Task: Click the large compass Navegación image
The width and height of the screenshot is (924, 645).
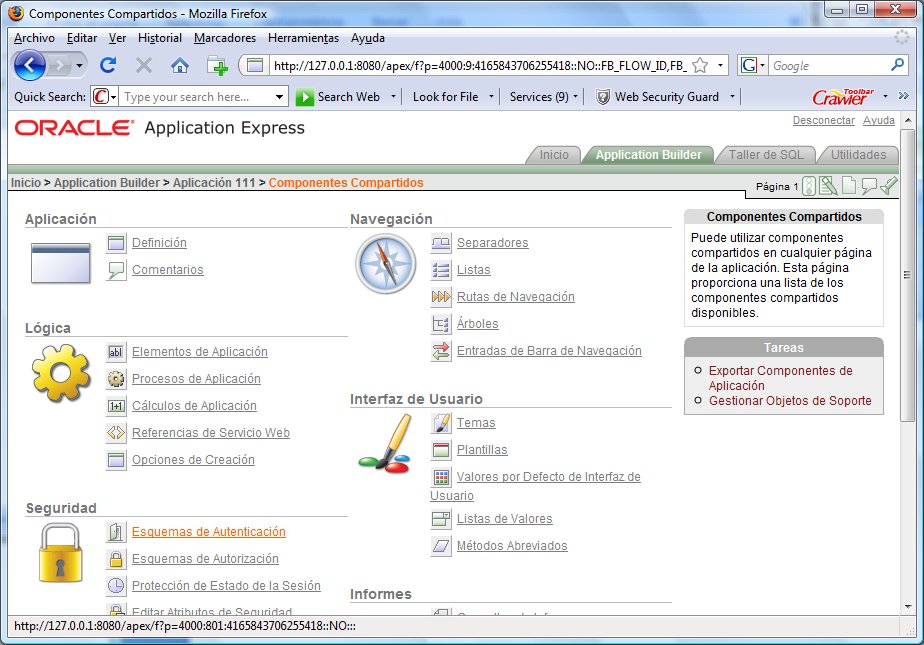Action: click(x=386, y=263)
